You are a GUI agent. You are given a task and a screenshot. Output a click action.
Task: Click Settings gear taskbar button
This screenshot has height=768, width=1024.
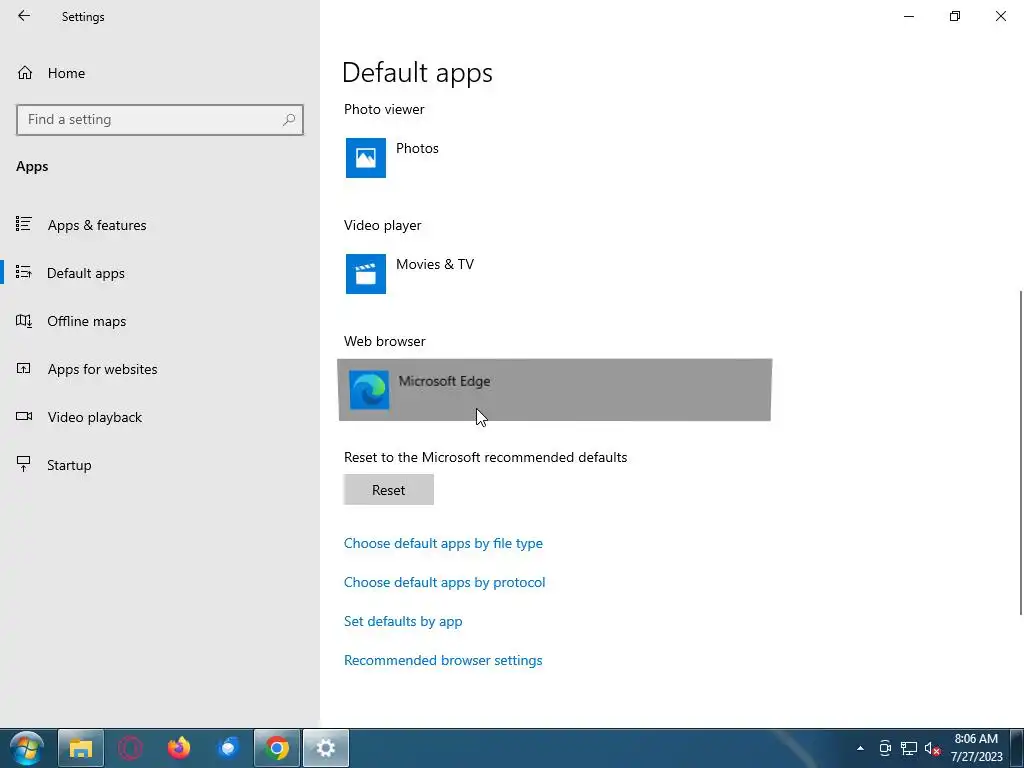[x=326, y=748]
